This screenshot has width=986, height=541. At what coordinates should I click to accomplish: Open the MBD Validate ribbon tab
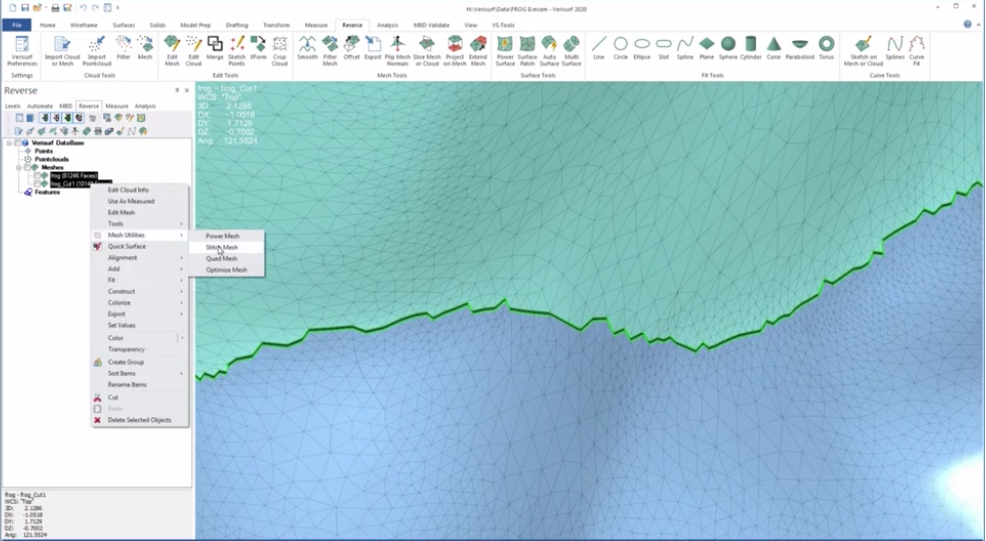tap(431, 25)
